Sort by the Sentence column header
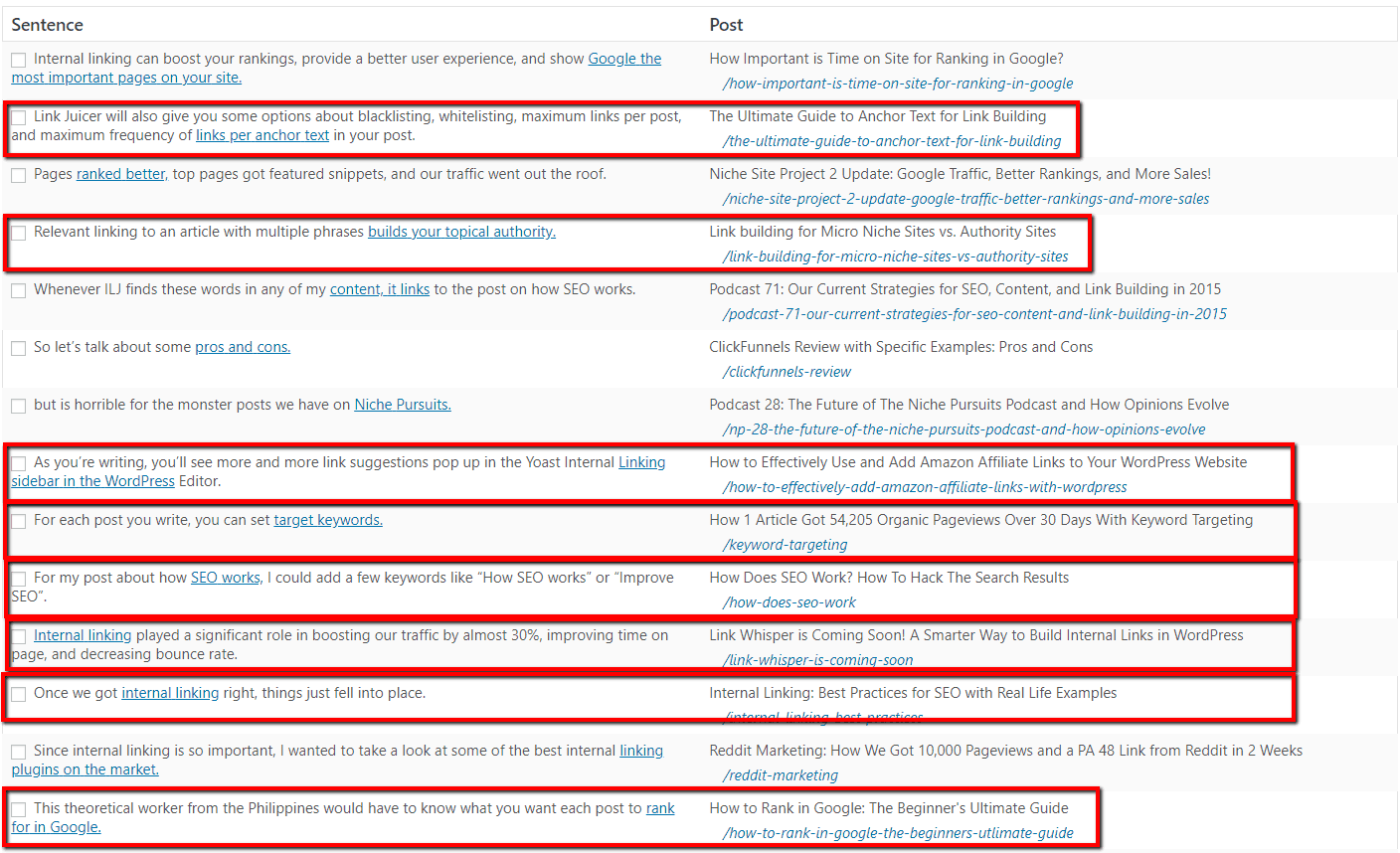Viewport: 1400px width, 853px height. (x=48, y=25)
